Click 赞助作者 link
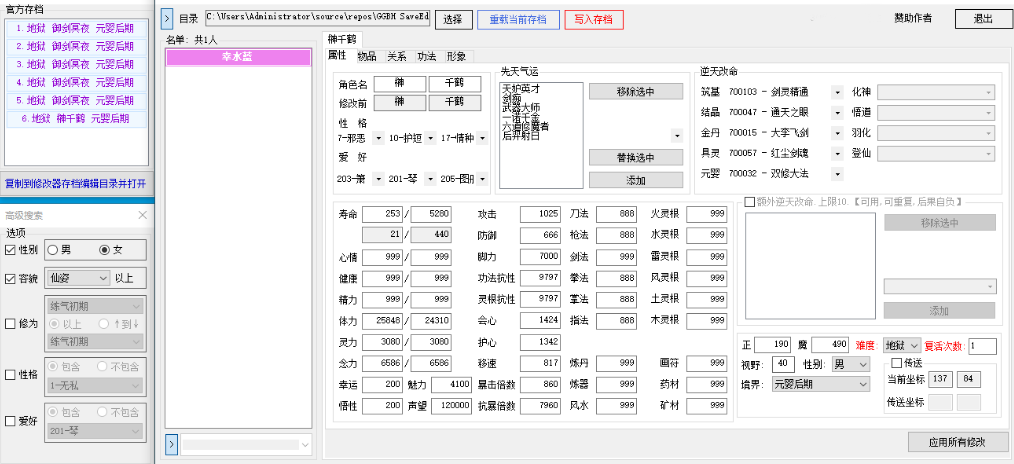 [912, 19]
